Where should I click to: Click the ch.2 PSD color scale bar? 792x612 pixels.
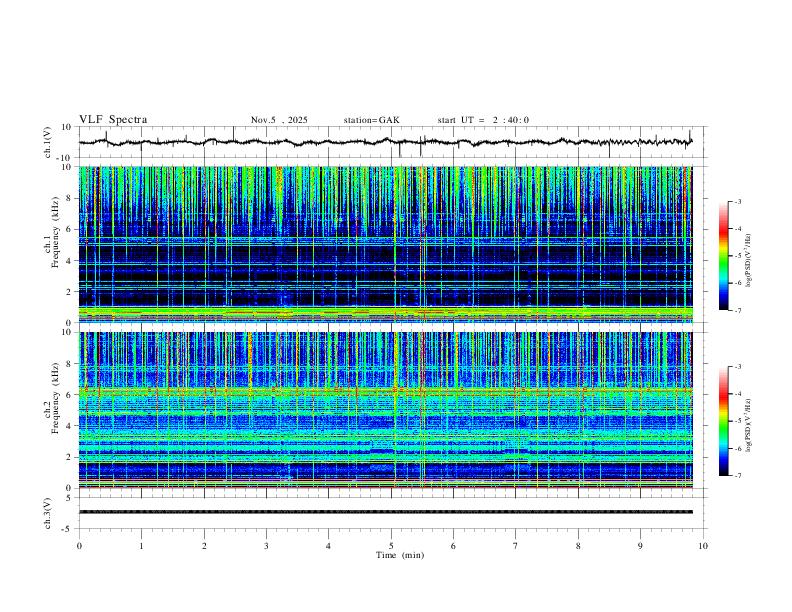723,421
